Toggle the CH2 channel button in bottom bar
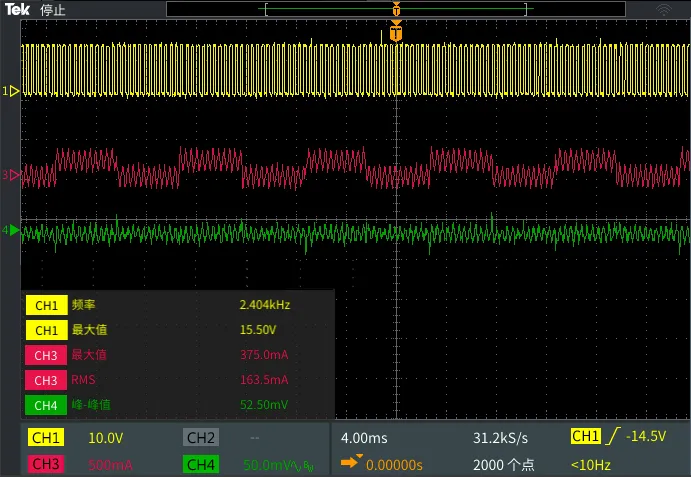Screen dimensions: 691x477 tap(201, 438)
